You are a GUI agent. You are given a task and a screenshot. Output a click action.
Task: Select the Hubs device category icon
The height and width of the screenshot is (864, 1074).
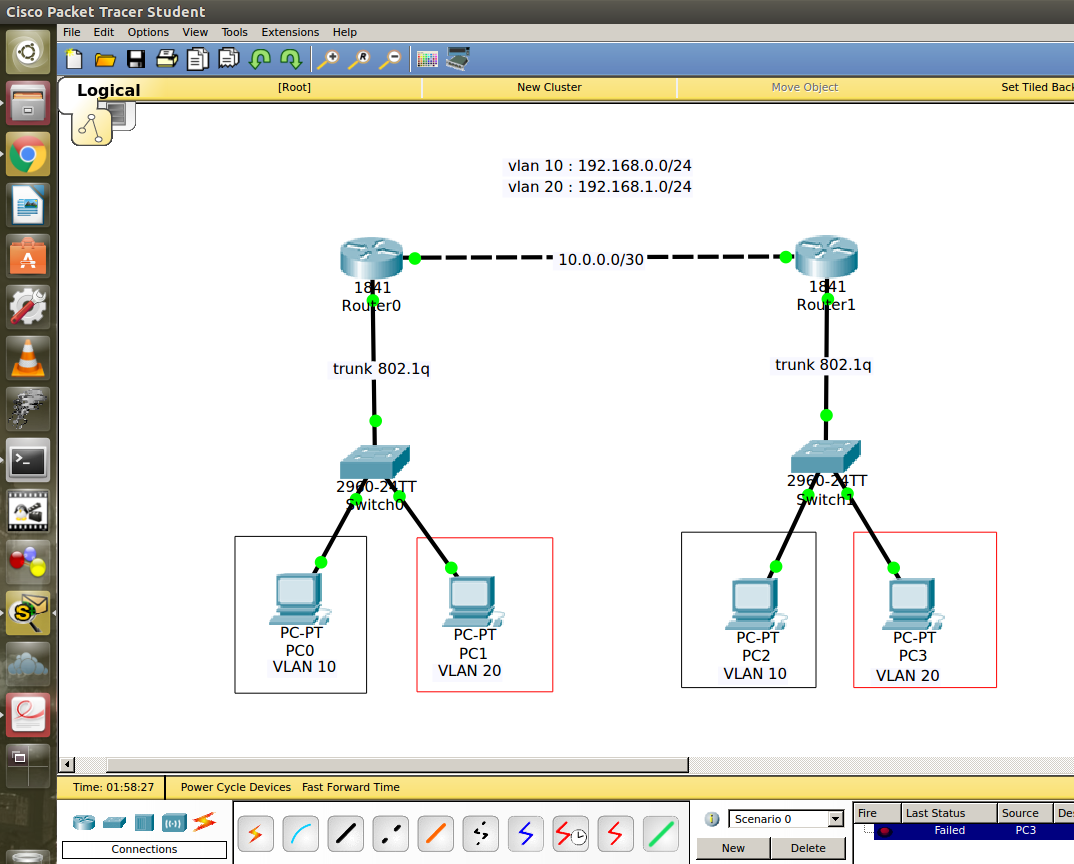coord(145,822)
